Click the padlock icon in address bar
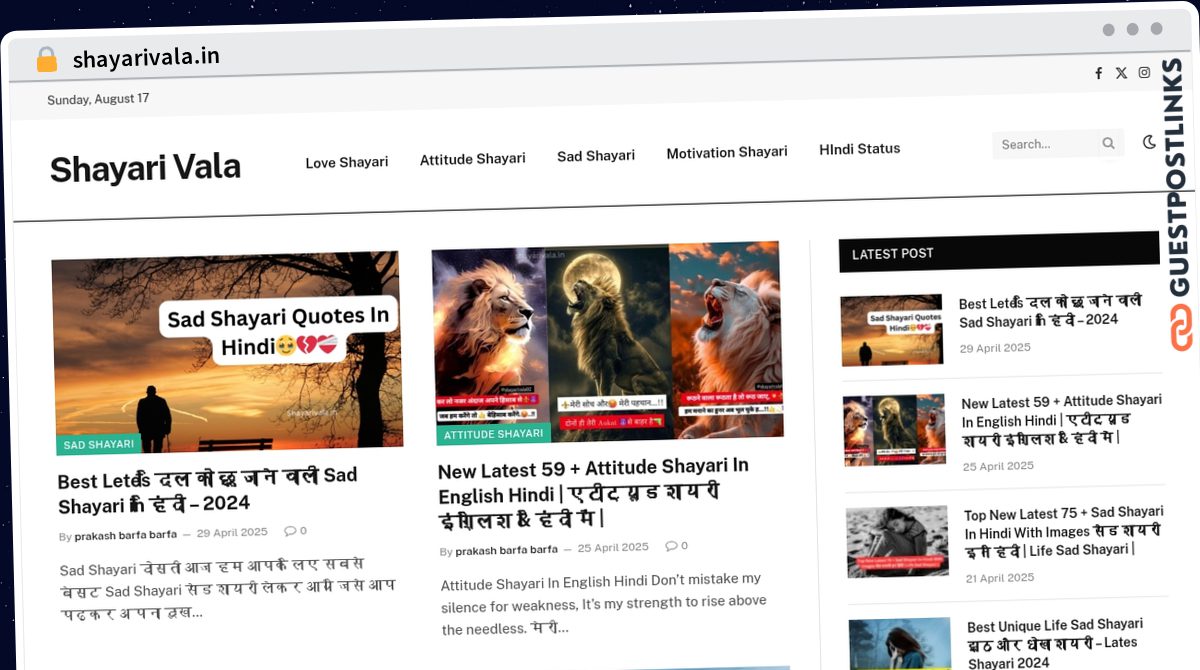This screenshot has height=670, width=1200. (46, 60)
